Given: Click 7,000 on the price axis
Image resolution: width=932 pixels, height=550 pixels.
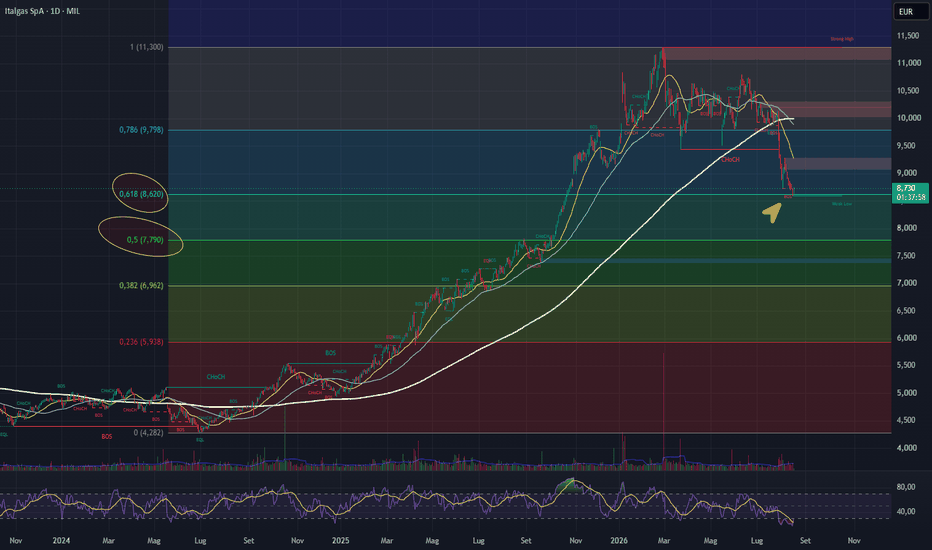Looking at the screenshot, I should (906, 283).
